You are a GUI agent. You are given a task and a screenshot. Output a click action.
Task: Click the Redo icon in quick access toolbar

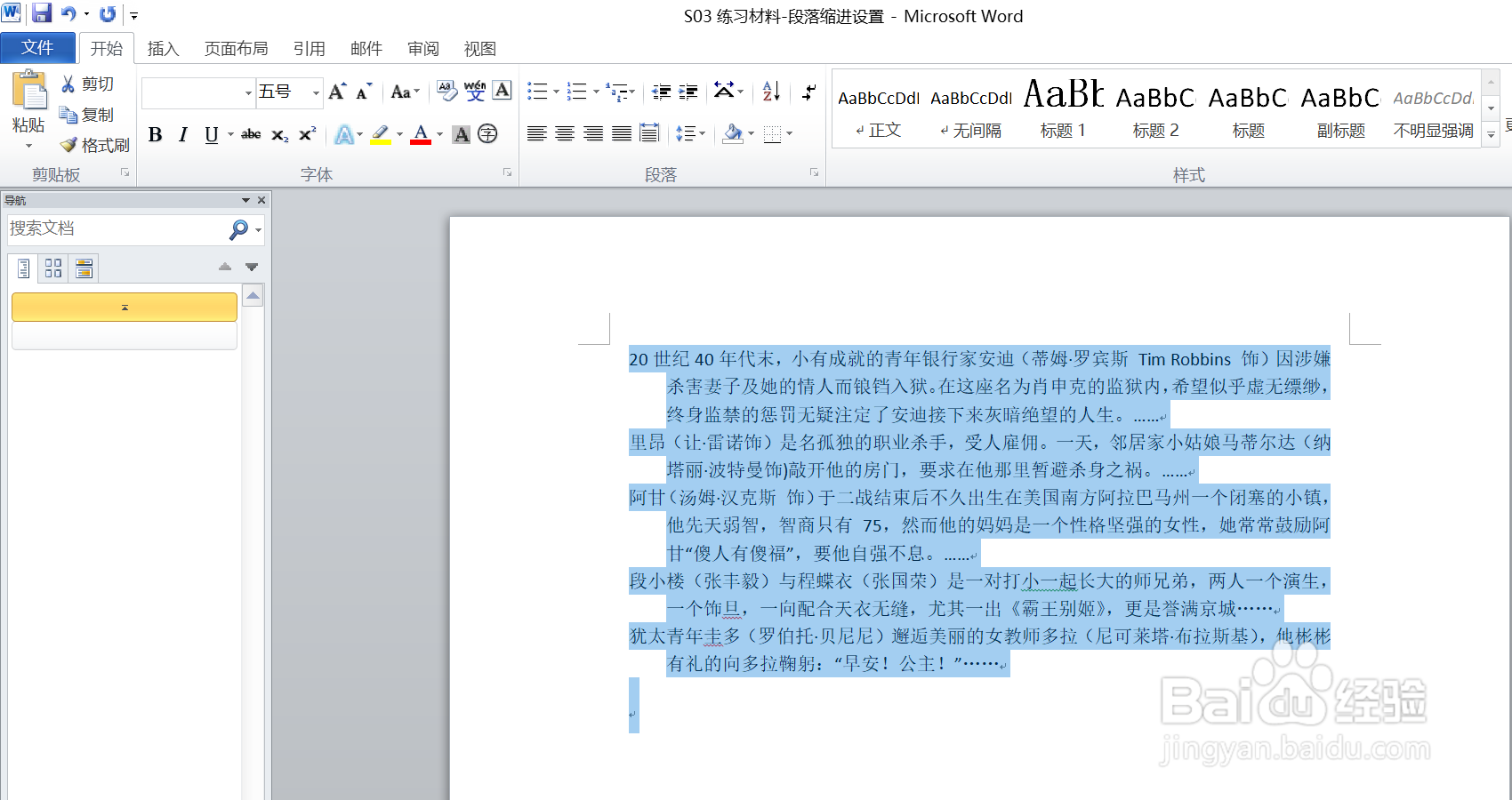point(108,13)
